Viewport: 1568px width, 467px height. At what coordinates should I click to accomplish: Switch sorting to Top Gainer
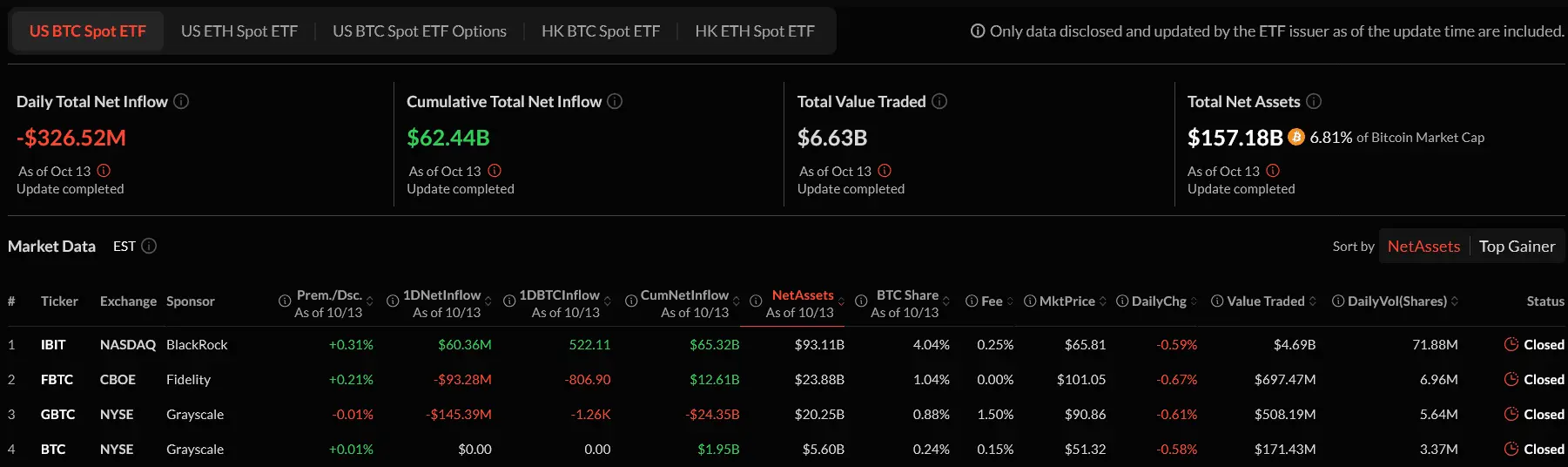(1517, 247)
